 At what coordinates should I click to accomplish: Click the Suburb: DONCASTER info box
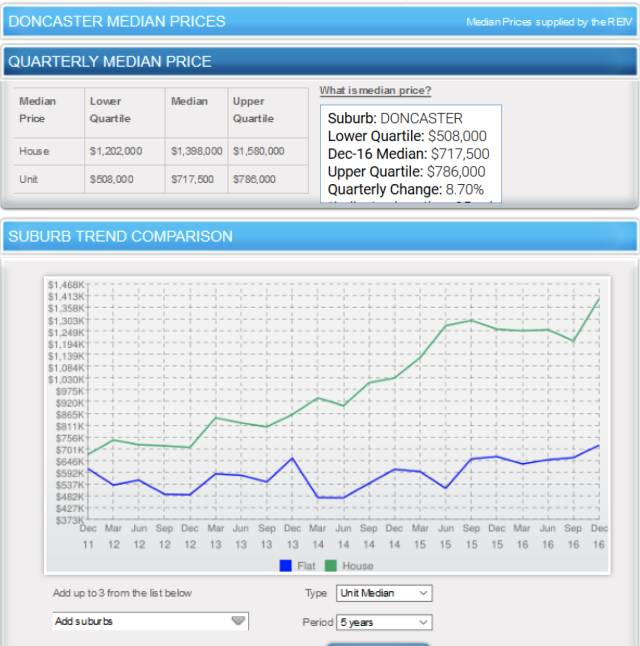(x=413, y=153)
